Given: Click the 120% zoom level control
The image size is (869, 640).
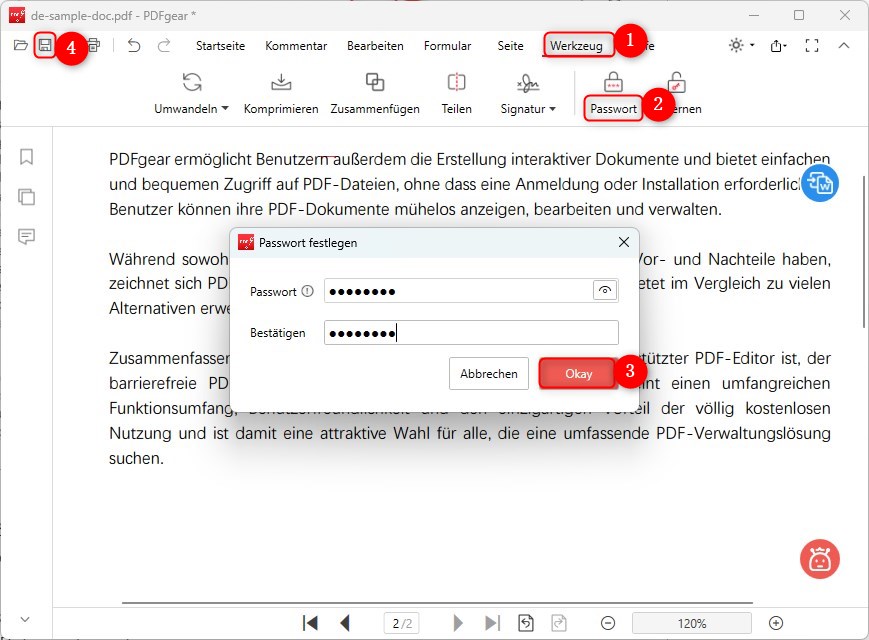Looking at the screenshot, I should [x=691, y=622].
